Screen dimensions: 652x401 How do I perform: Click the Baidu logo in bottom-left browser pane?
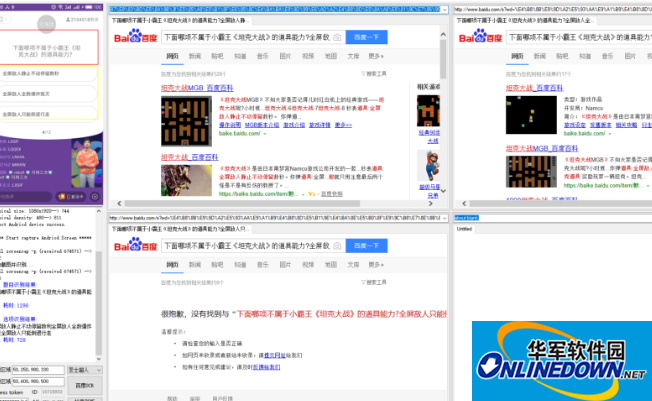(136, 245)
